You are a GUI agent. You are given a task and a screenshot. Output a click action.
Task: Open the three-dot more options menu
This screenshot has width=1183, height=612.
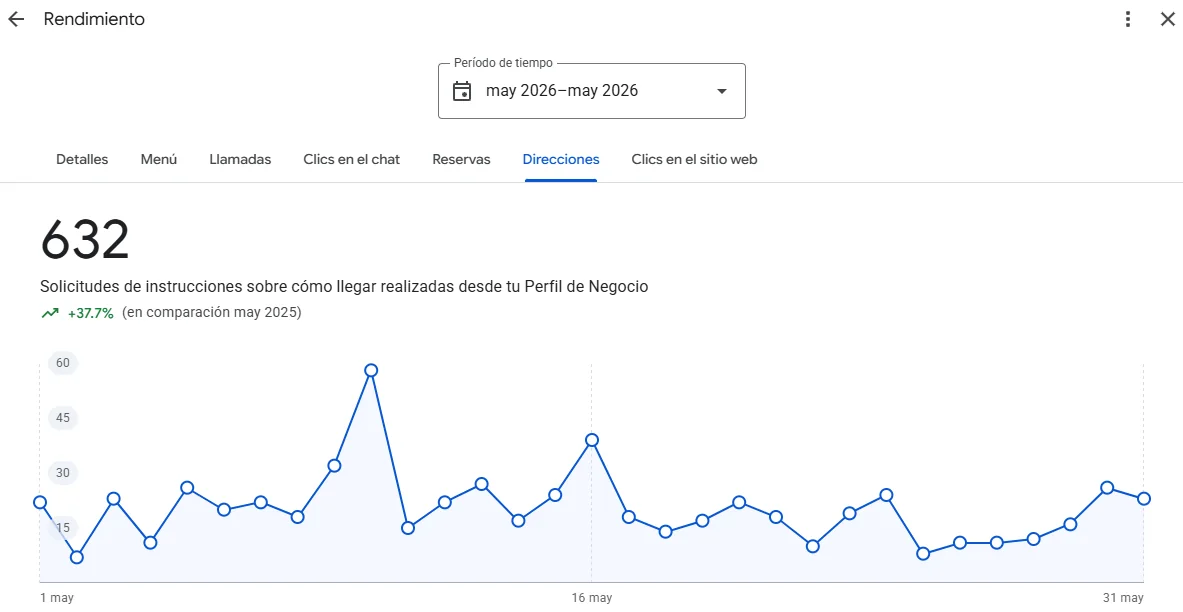coord(1127,20)
